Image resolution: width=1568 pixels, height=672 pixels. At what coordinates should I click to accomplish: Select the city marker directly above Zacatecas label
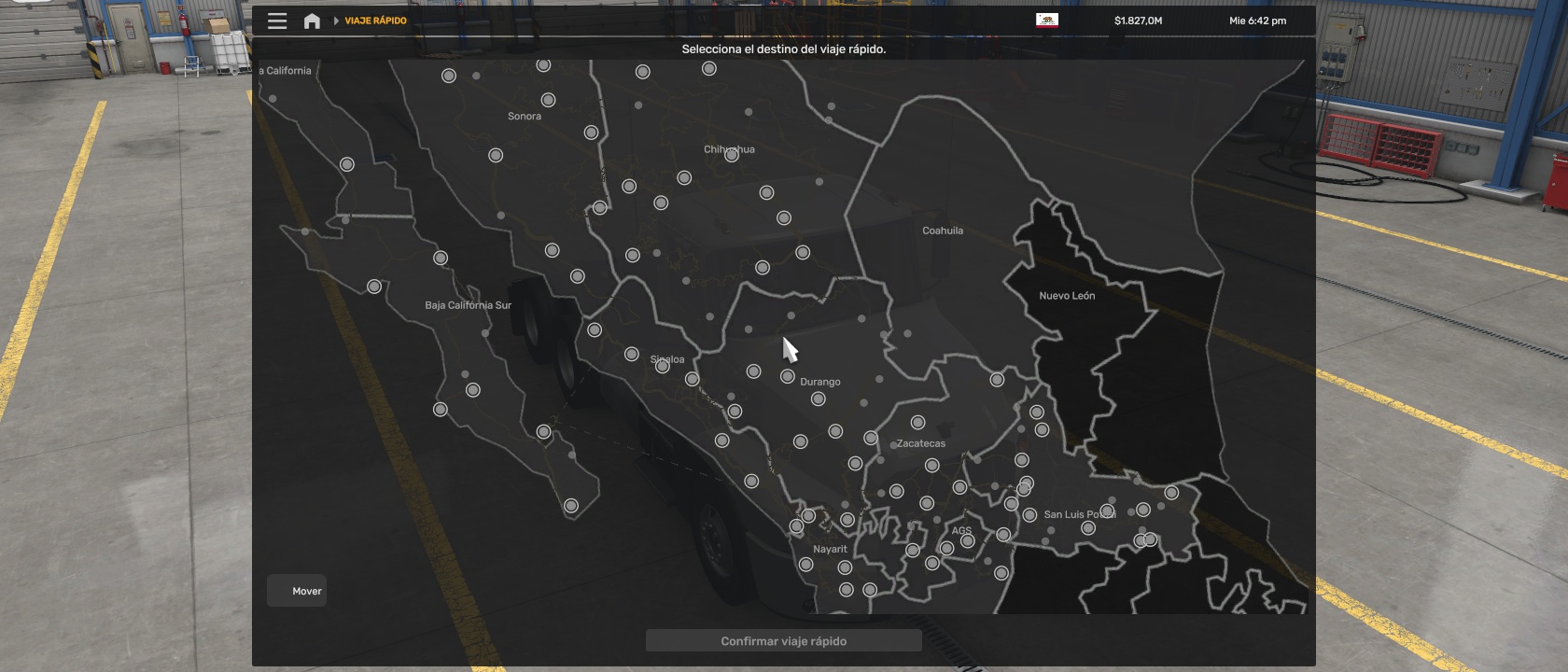coord(917,423)
